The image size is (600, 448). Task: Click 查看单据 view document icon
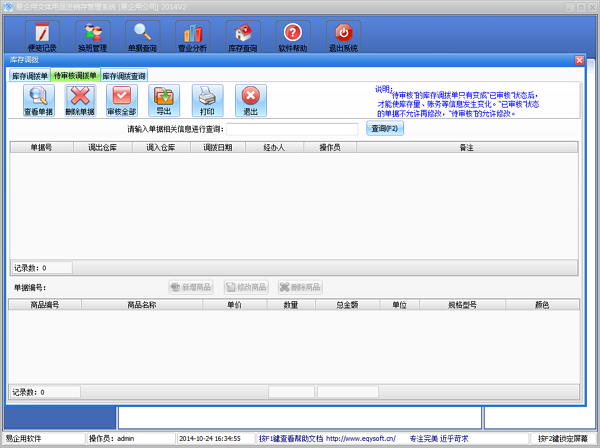(39, 101)
